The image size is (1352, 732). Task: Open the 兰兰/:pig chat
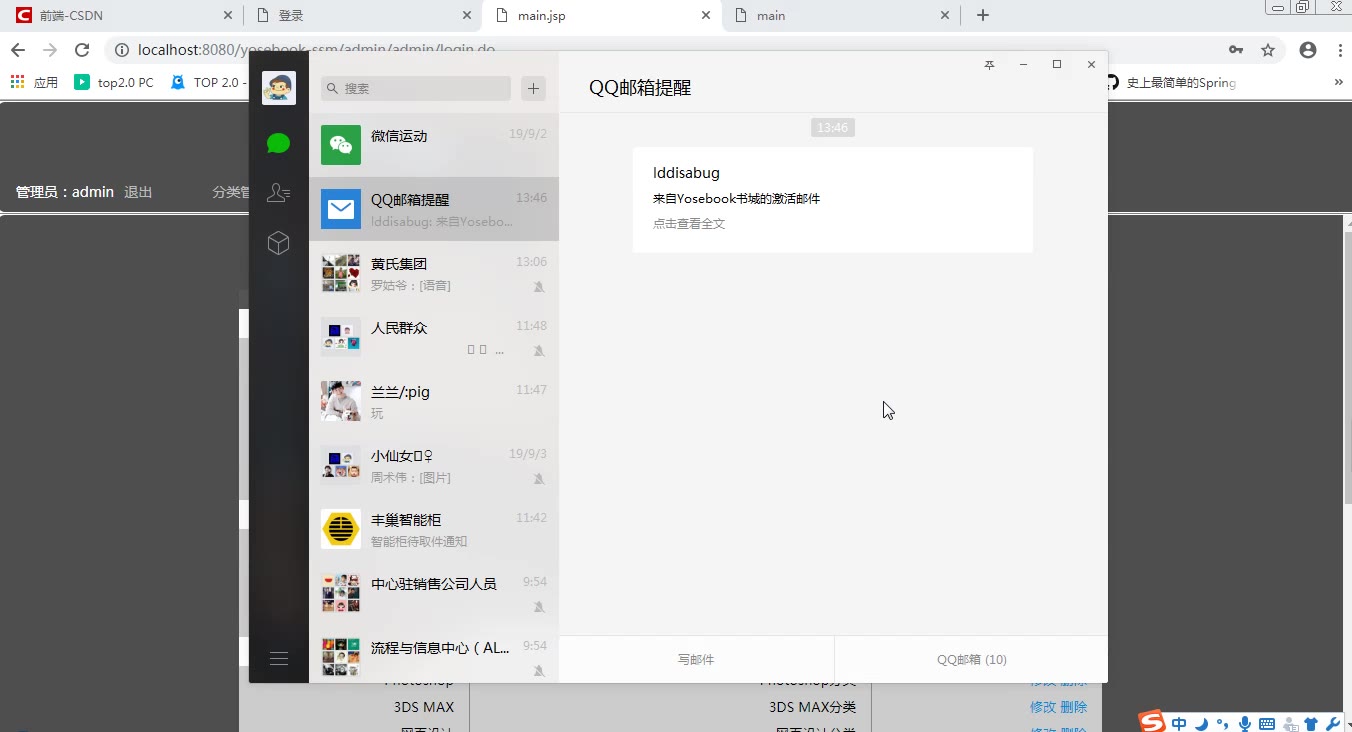tap(434, 401)
